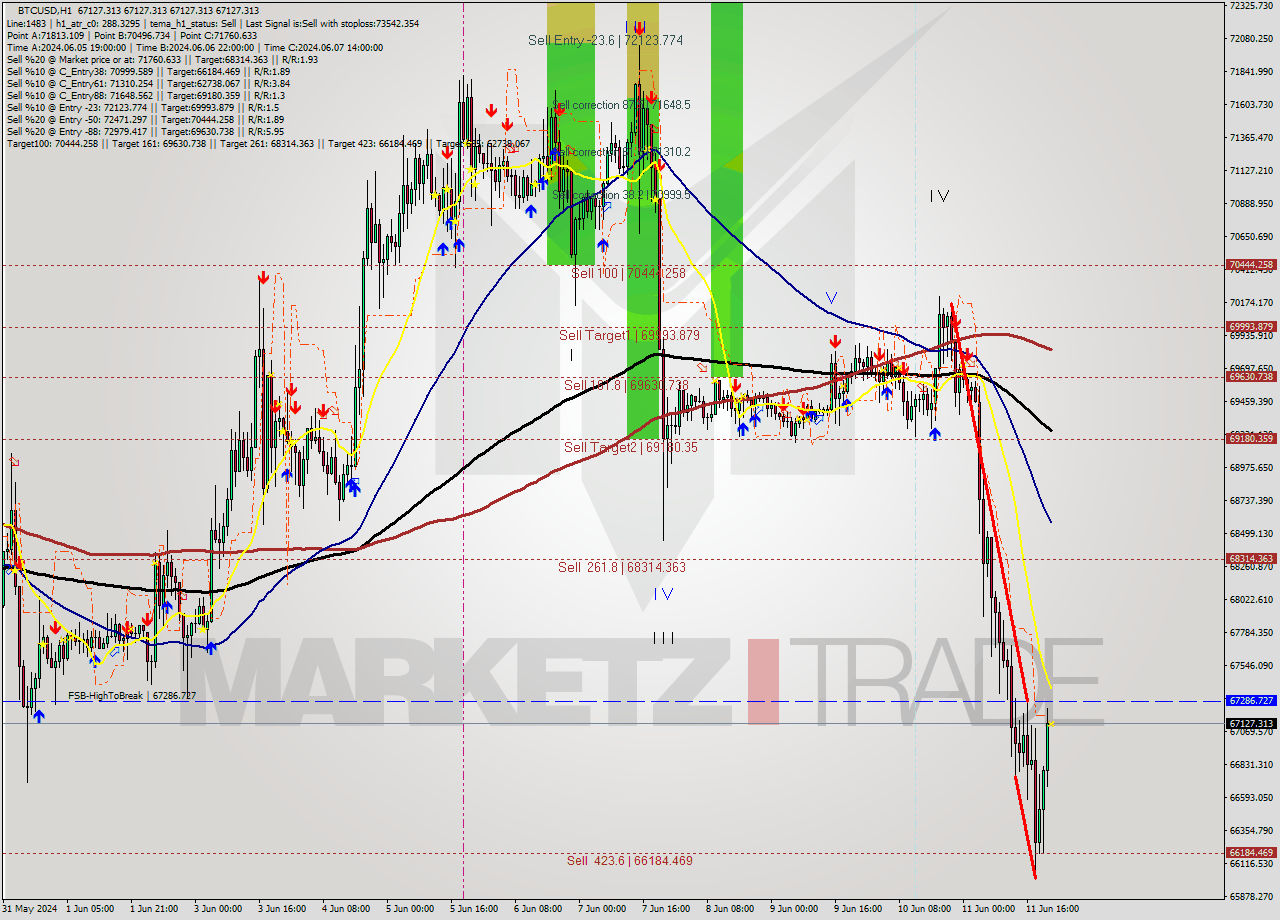The width and height of the screenshot is (1280, 920).
Task: Select the 'Sell %10 @ C_Entry88' row
Action: click(x=145, y=95)
